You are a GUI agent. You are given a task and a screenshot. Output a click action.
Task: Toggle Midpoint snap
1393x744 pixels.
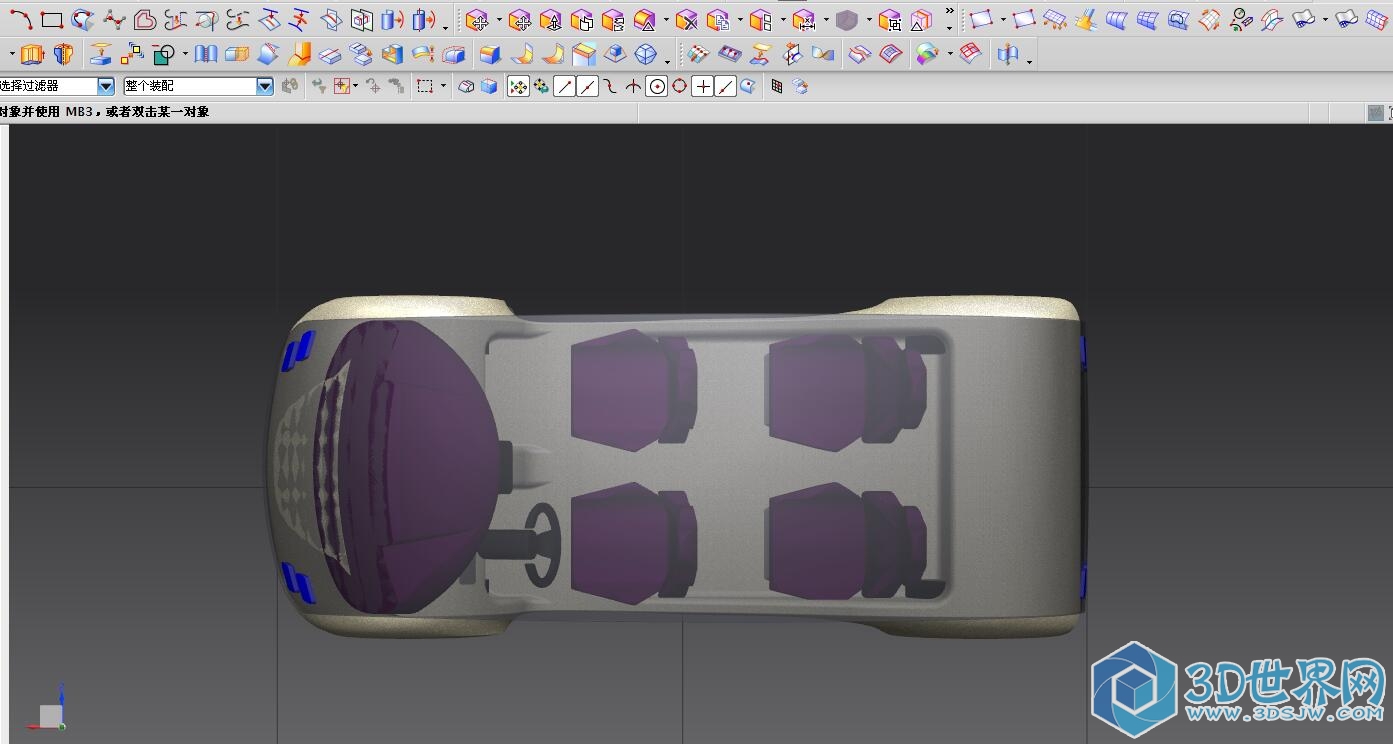[588, 87]
